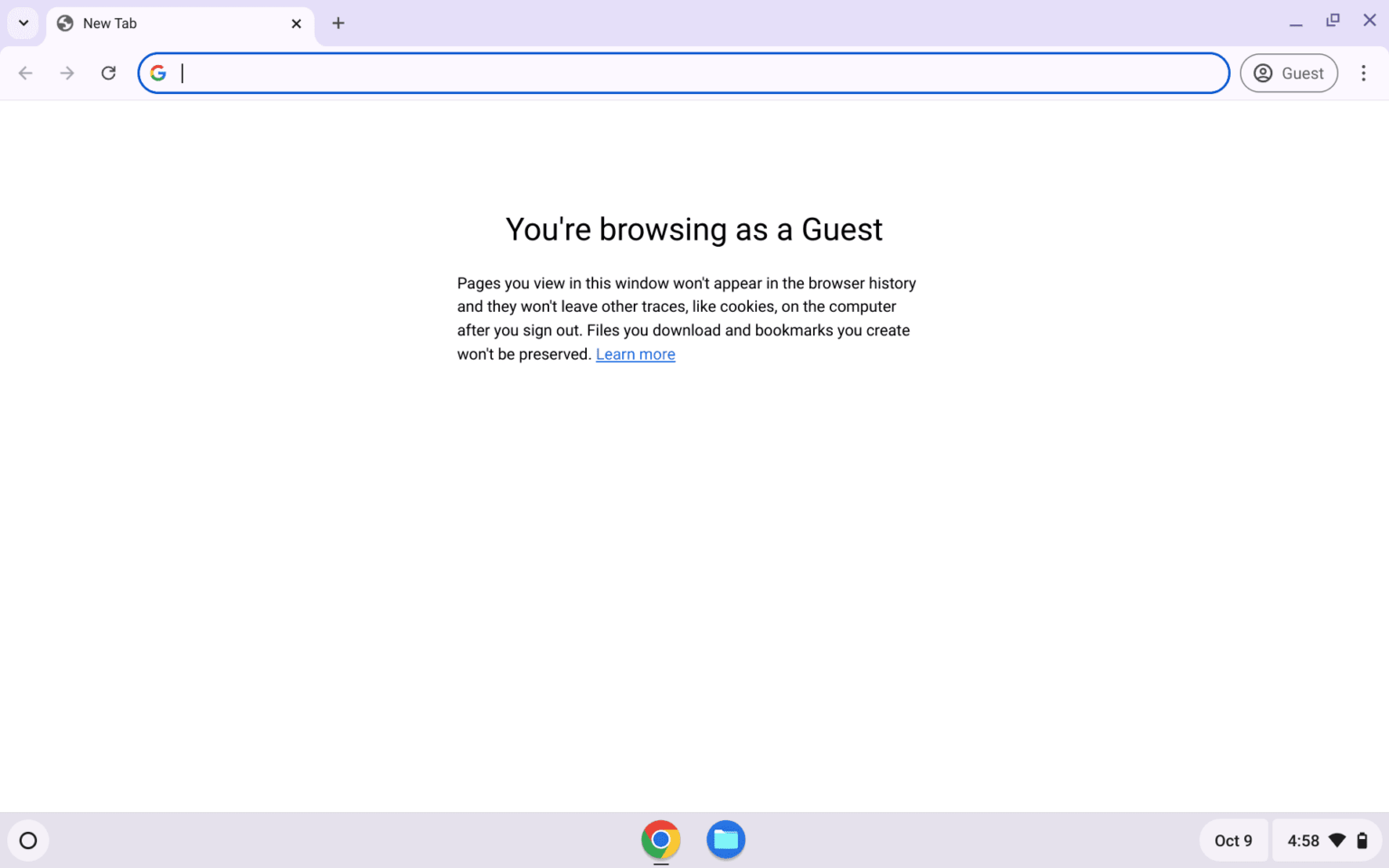Click the Google icon in the address bar
1389x868 pixels.
pos(158,73)
